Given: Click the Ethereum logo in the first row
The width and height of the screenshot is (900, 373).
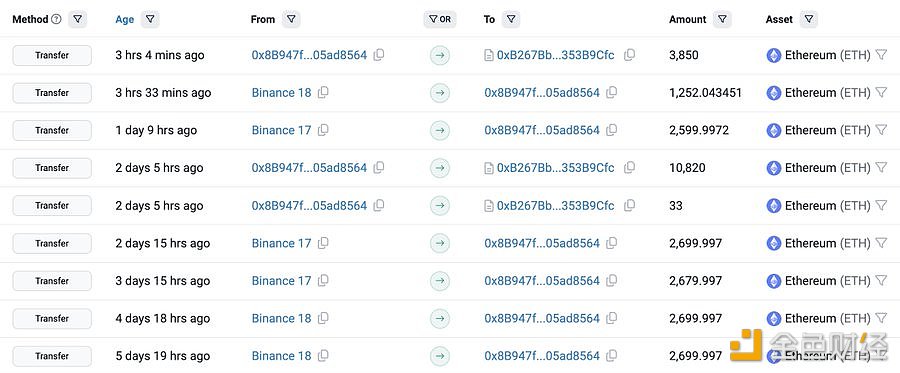Looking at the screenshot, I should (x=774, y=55).
